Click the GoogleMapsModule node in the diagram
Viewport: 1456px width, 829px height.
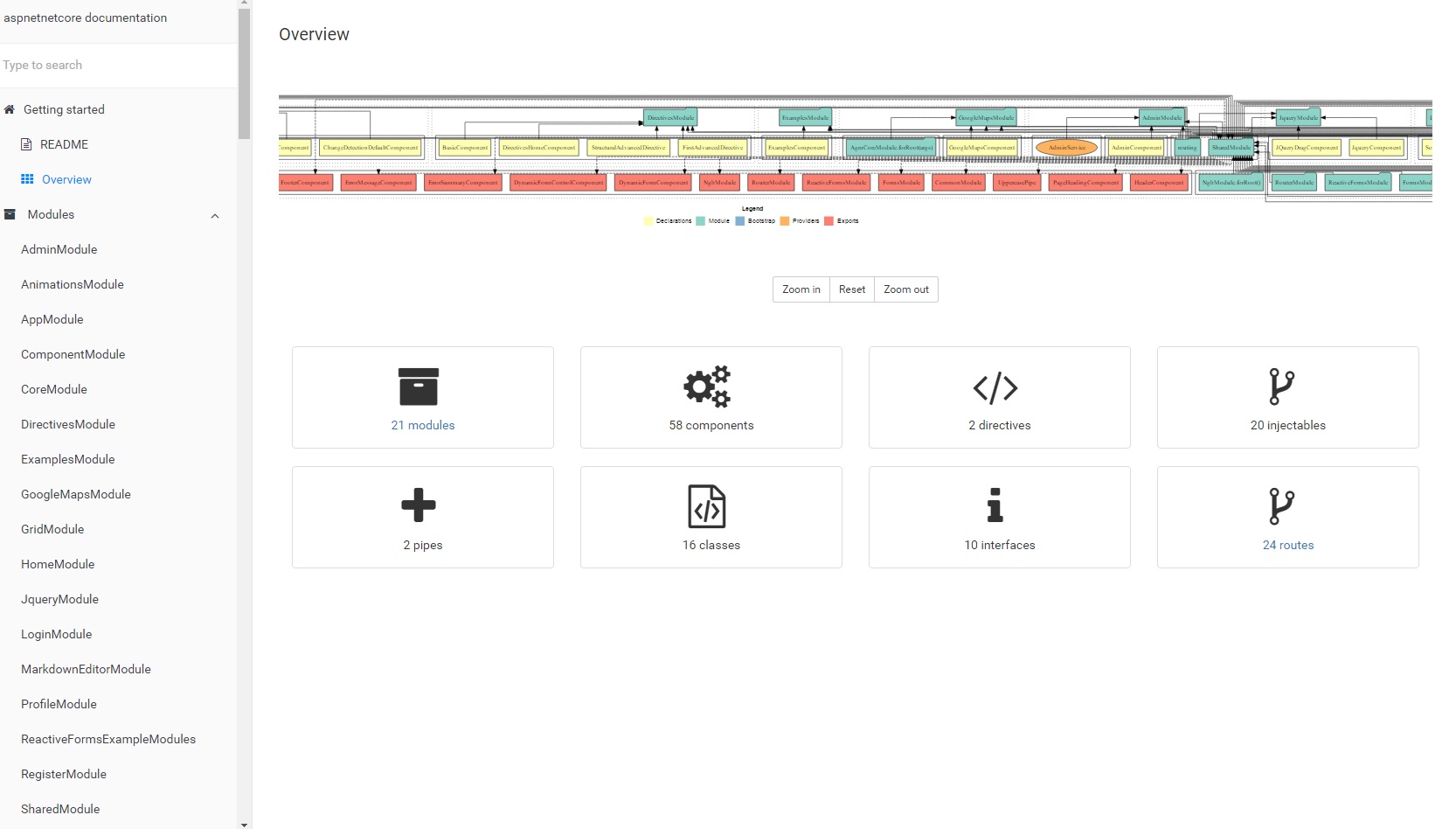point(986,117)
